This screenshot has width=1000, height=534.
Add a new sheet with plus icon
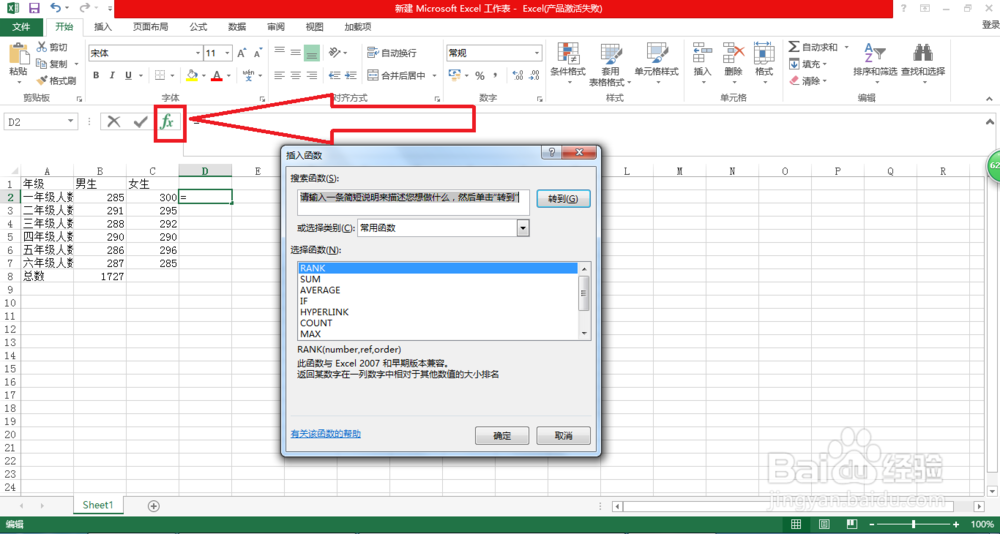point(153,505)
